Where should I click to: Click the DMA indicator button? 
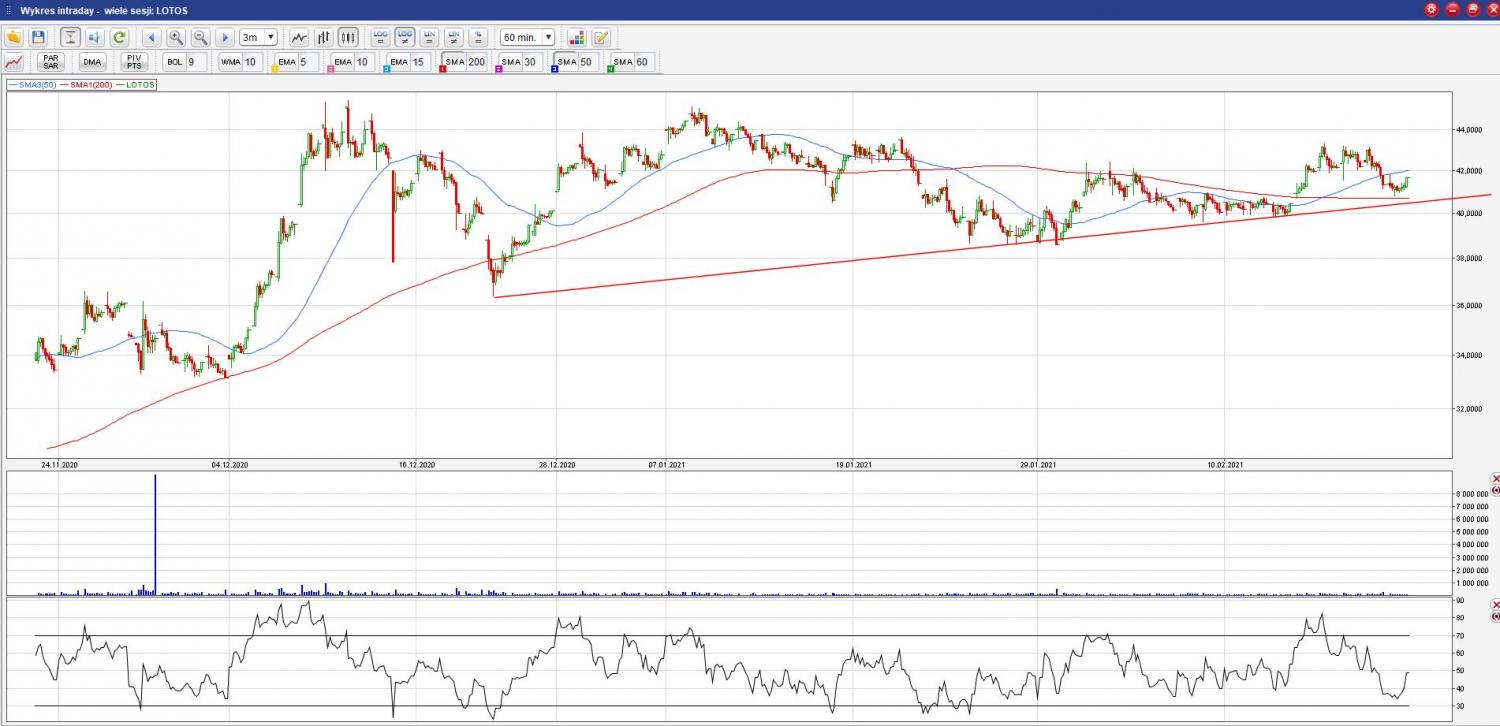(x=92, y=62)
